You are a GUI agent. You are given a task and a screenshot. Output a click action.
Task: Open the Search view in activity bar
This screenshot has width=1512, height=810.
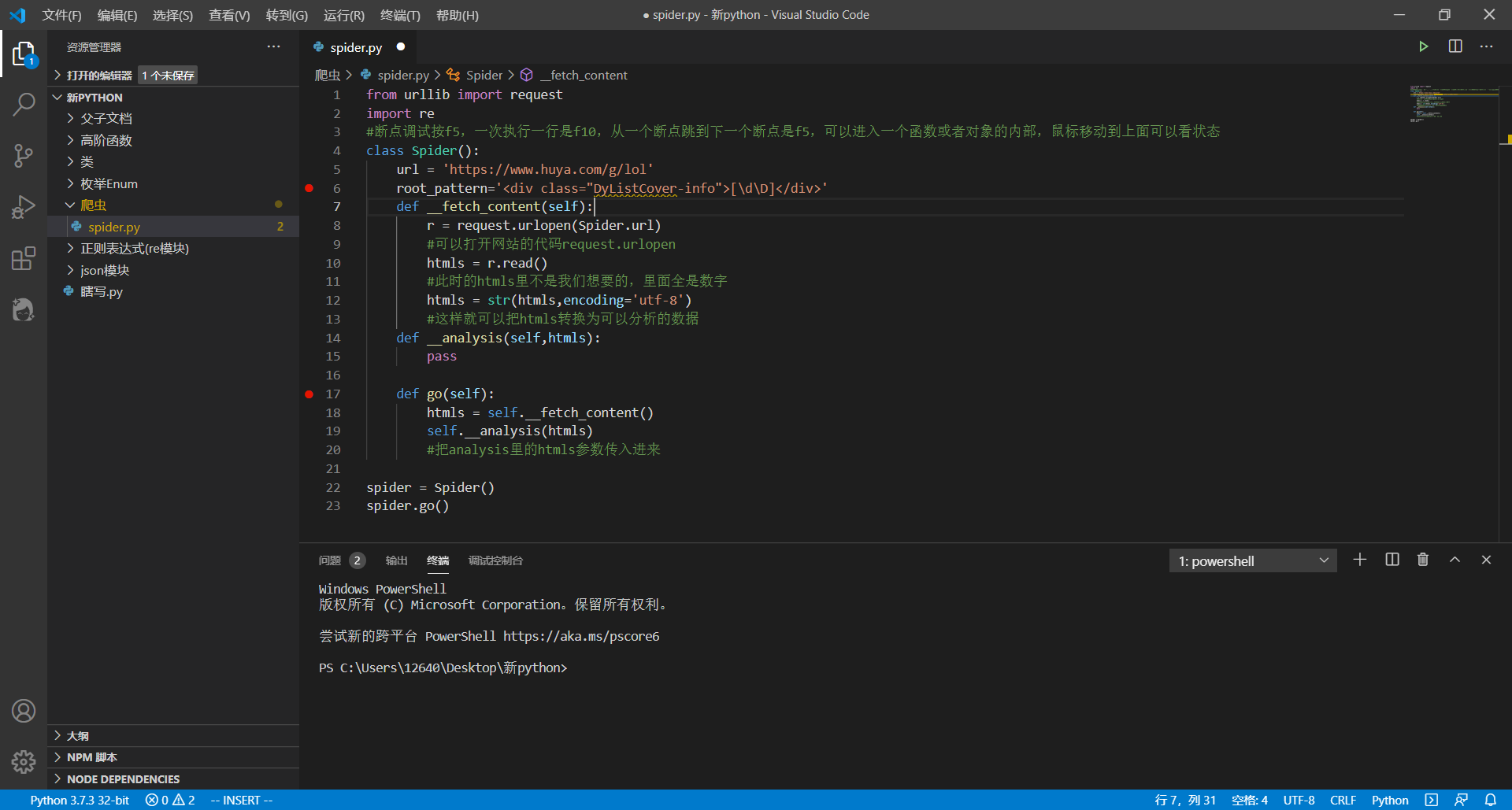click(x=24, y=104)
